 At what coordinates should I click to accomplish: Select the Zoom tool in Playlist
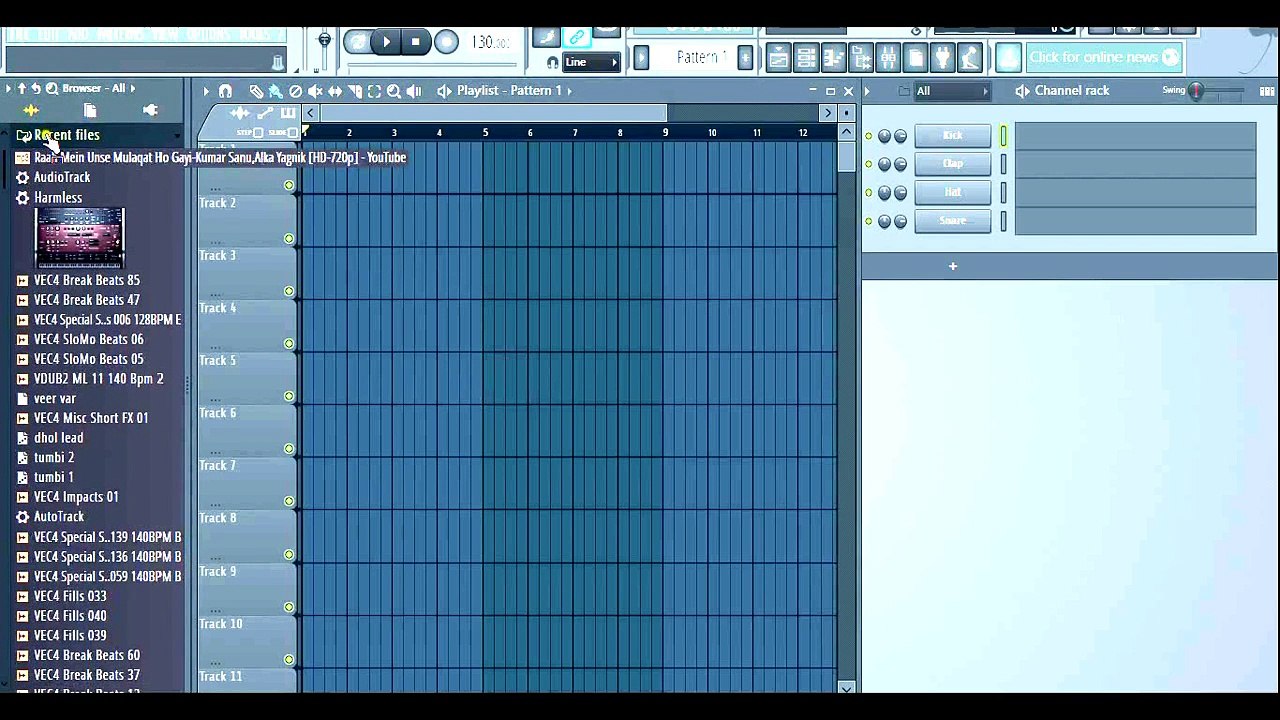pos(394,91)
